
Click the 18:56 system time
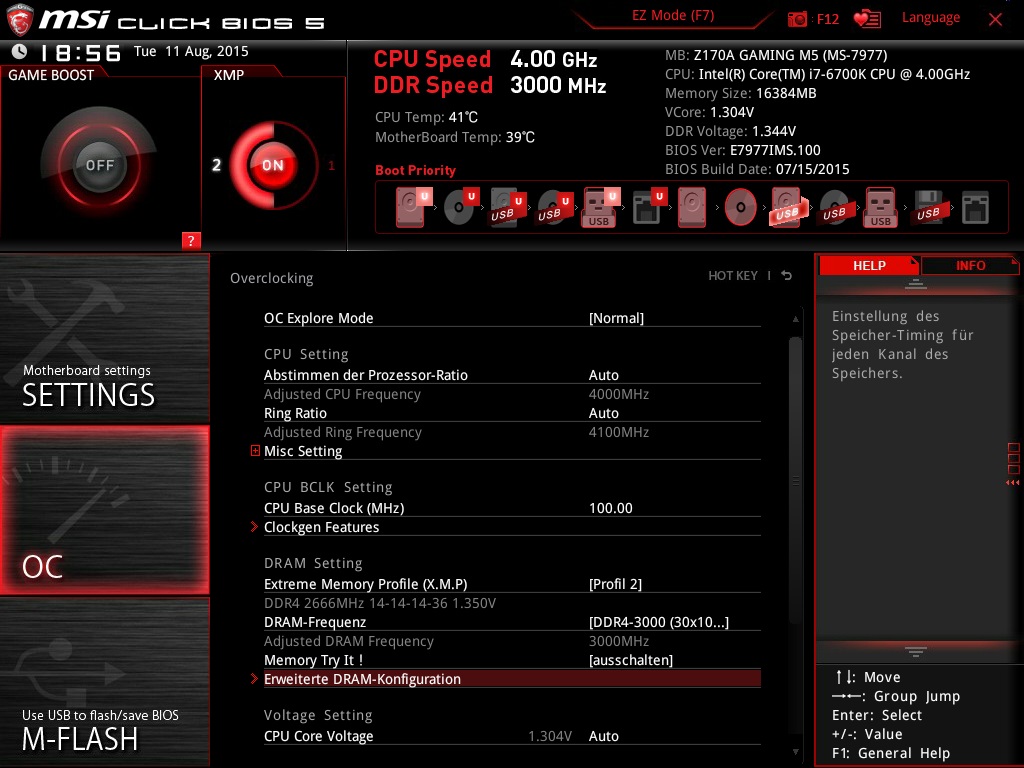click(81, 53)
